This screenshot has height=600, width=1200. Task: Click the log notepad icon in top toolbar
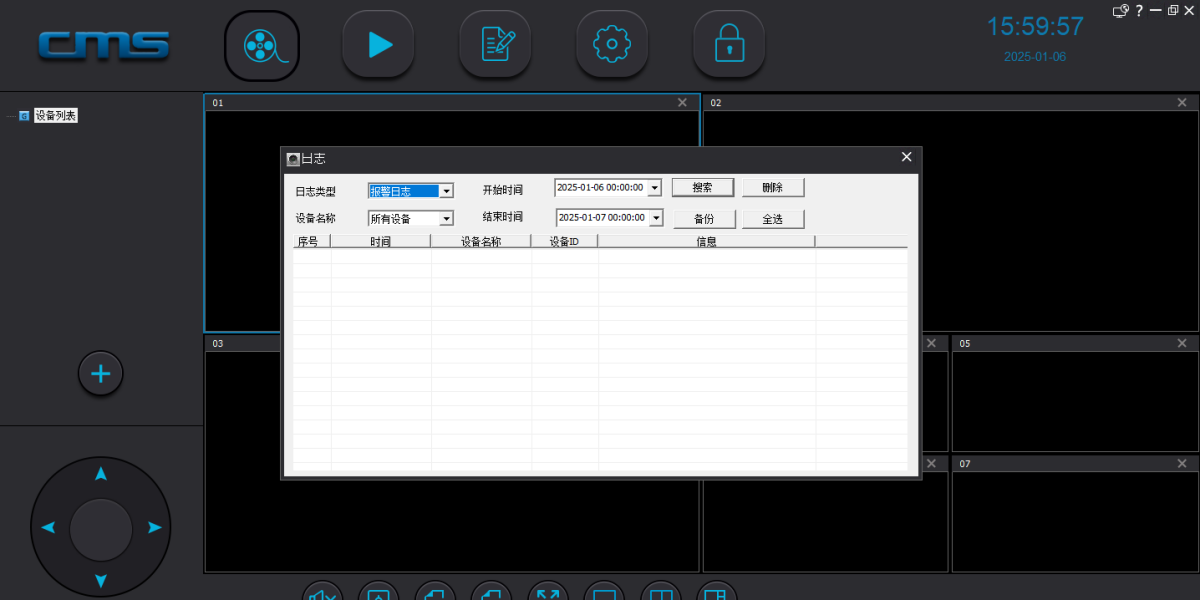pos(495,45)
